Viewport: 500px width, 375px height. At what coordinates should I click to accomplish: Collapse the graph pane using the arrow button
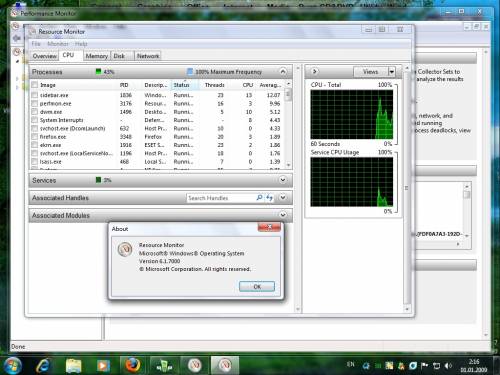(x=314, y=71)
